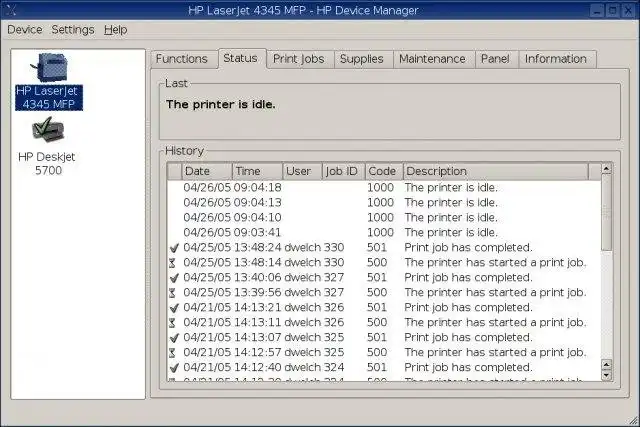Sort history by Job ID column header
The image size is (640, 427).
[x=344, y=171]
